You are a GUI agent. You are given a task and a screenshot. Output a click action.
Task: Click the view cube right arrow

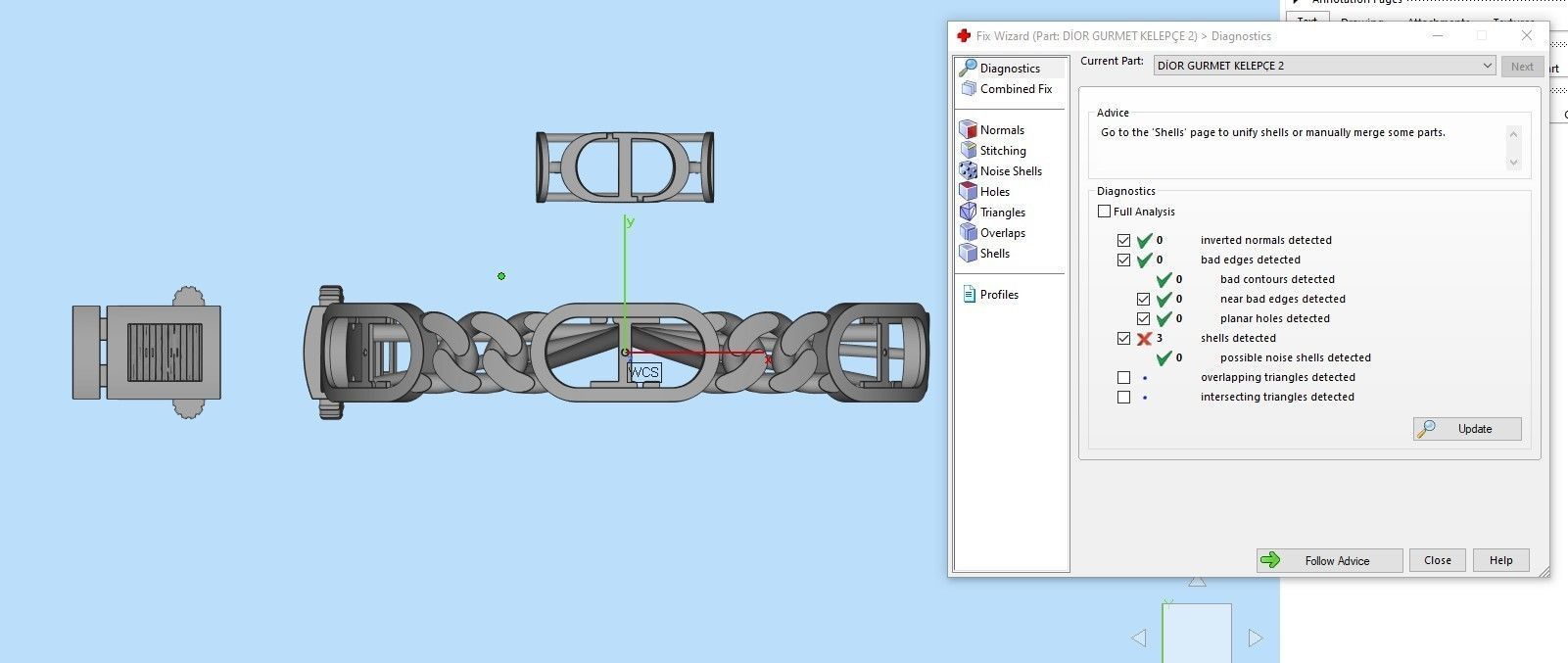click(1256, 639)
